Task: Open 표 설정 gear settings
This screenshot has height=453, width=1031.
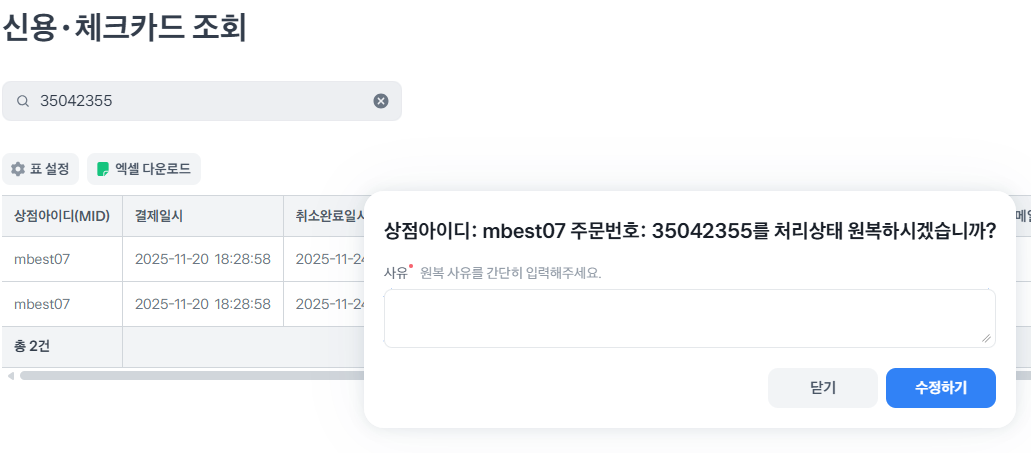Action: click(40, 169)
